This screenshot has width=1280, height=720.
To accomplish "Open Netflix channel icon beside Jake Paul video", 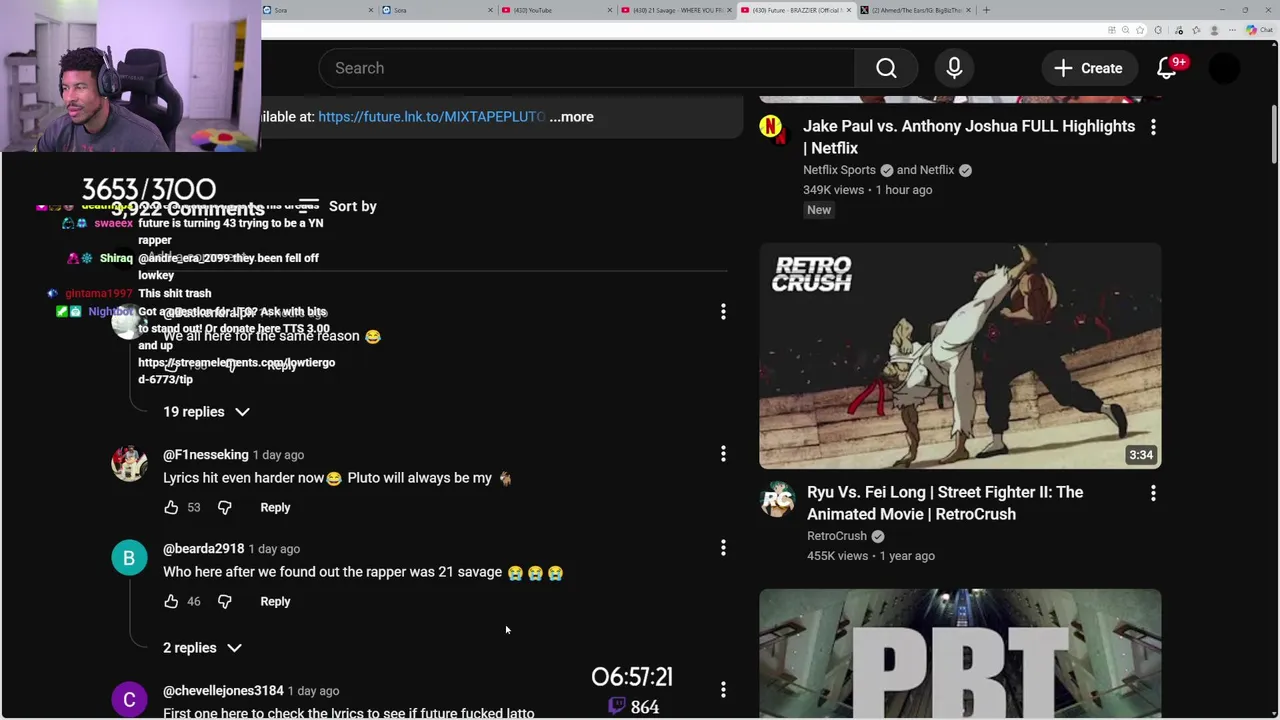I will tap(771, 127).
